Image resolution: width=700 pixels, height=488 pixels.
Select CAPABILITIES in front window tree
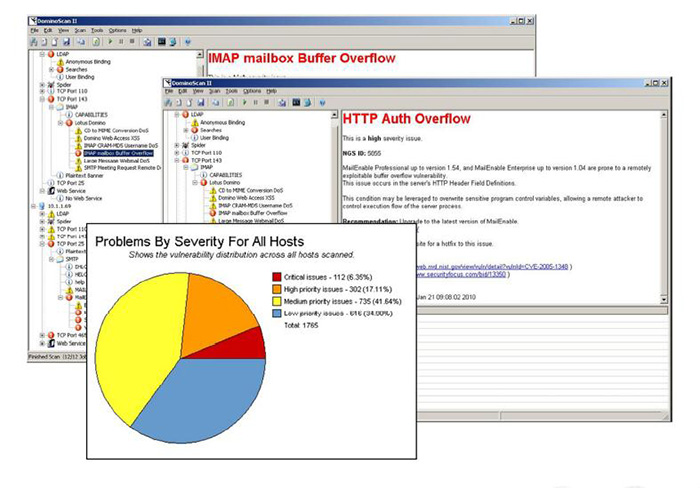[225, 175]
